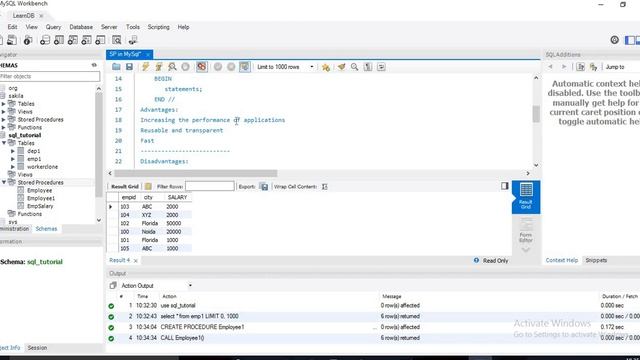Show more result view options chevron
The width and height of the screenshot is (640, 360).
point(526,250)
